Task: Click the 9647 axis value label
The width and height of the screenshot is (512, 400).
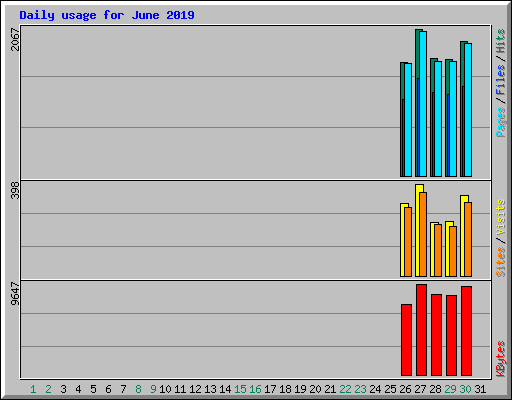Action: [15, 293]
